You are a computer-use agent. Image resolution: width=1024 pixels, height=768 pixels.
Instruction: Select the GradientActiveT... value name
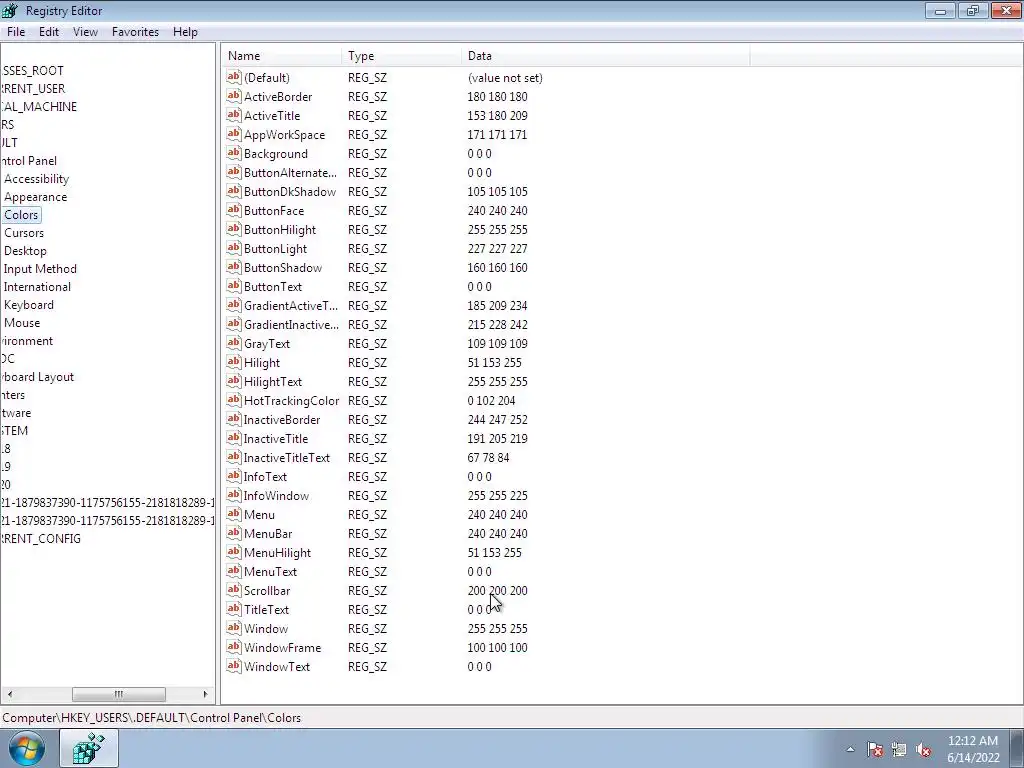pos(291,306)
